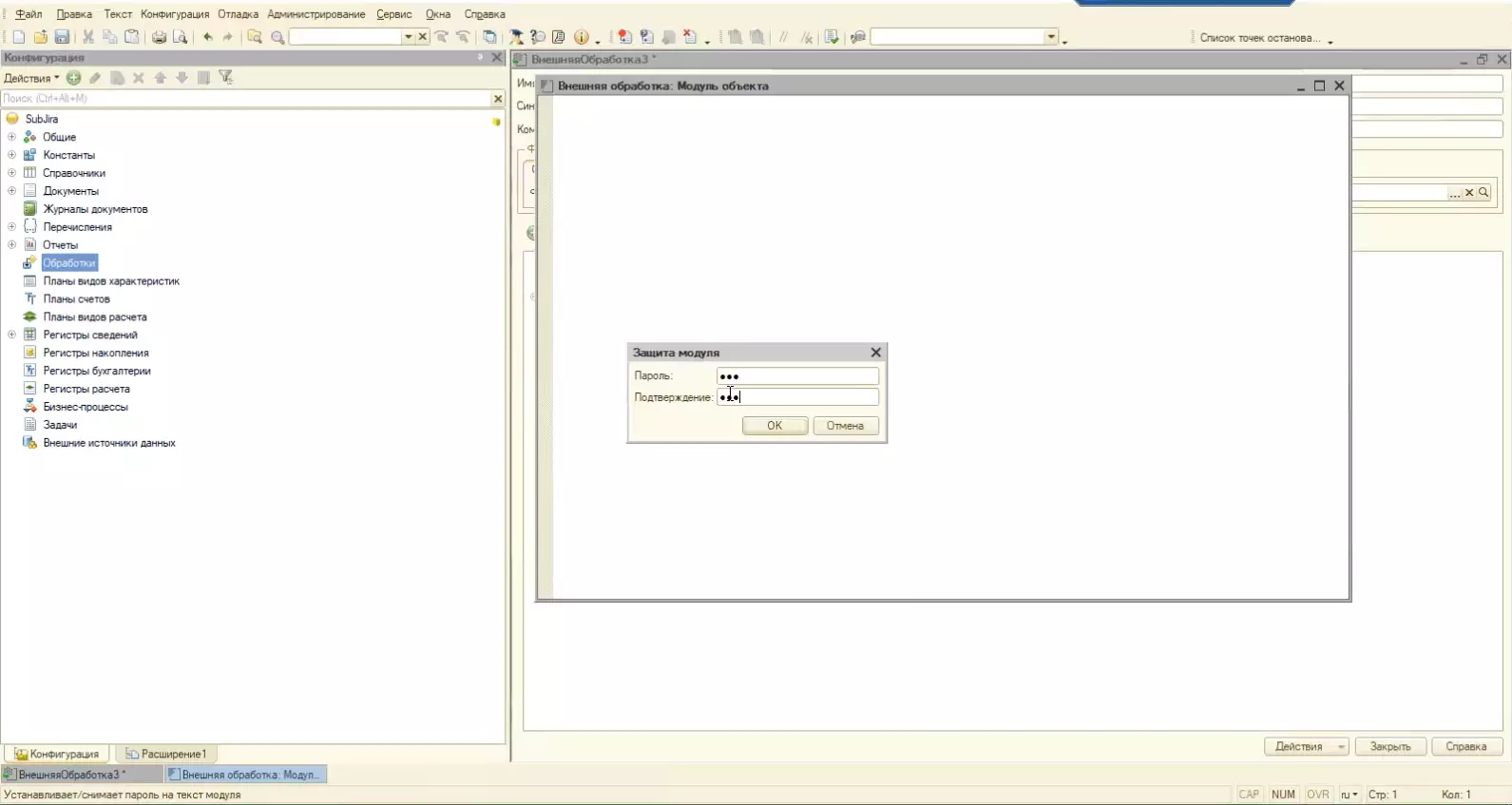Viewport: 1512px width, 805px height.
Task: Click the configuration tree search box
Action: click(x=245, y=99)
